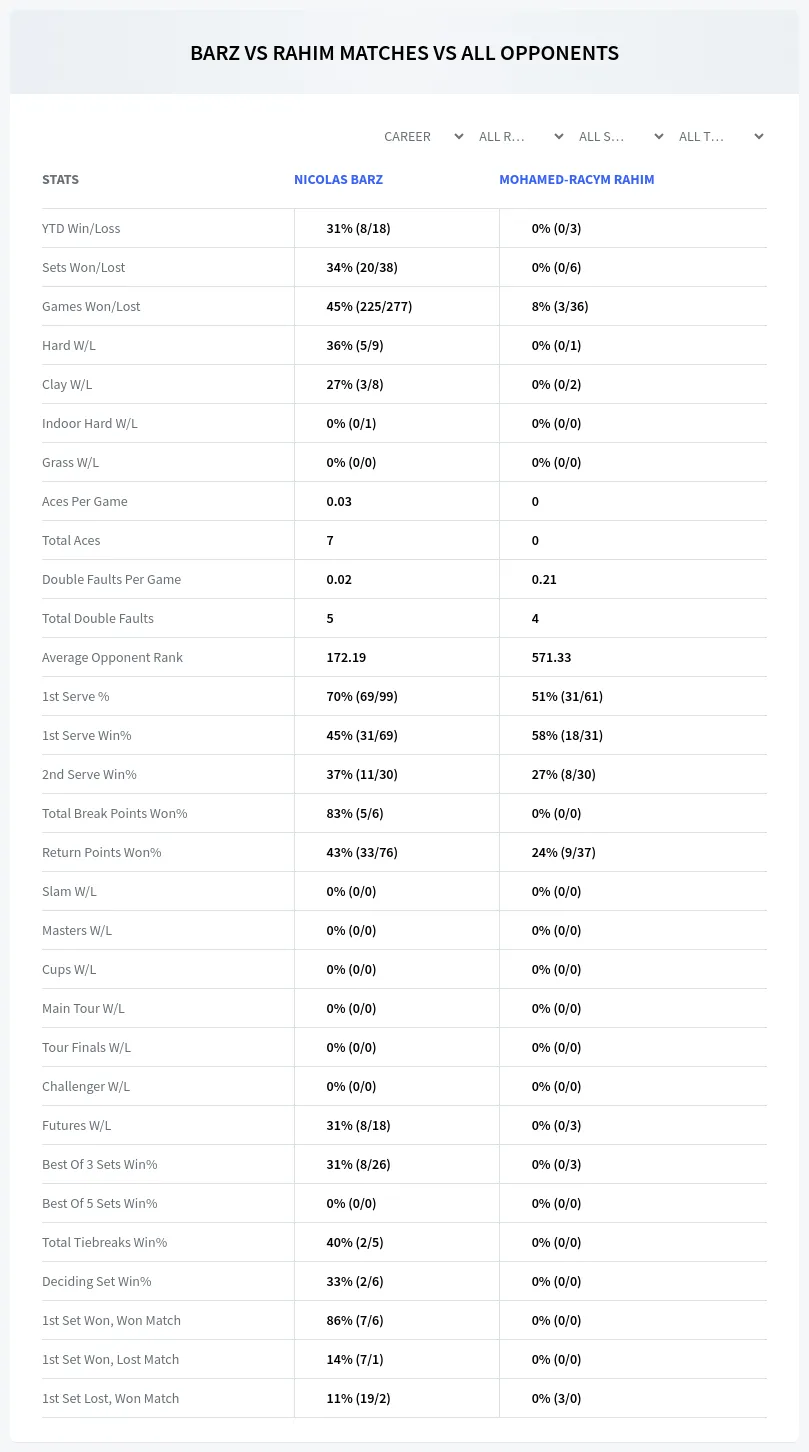The image size is (809, 1452).
Task: Expand the ALL T... filter dropdown
Action: coord(722,136)
